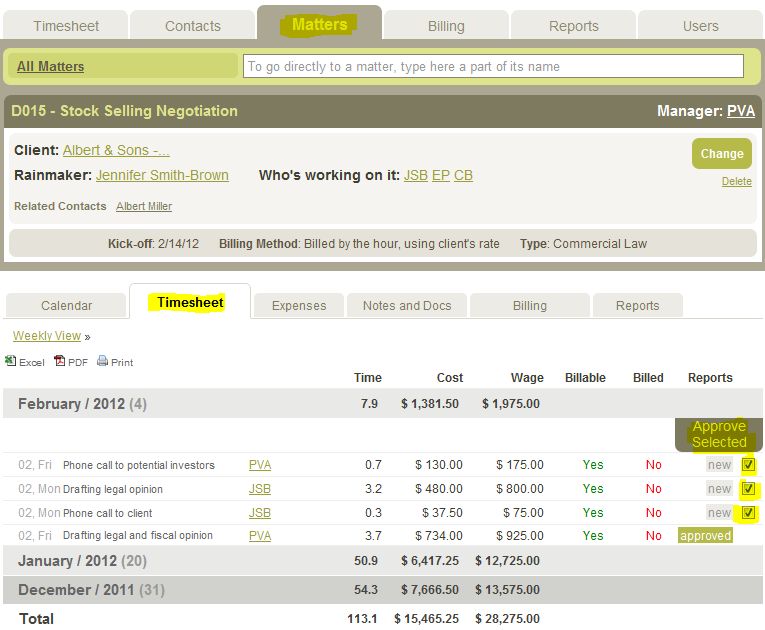Viewport: 765px width, 630px height.
Task: Click the PDF export icon
Action: click(x=60, y=362)
